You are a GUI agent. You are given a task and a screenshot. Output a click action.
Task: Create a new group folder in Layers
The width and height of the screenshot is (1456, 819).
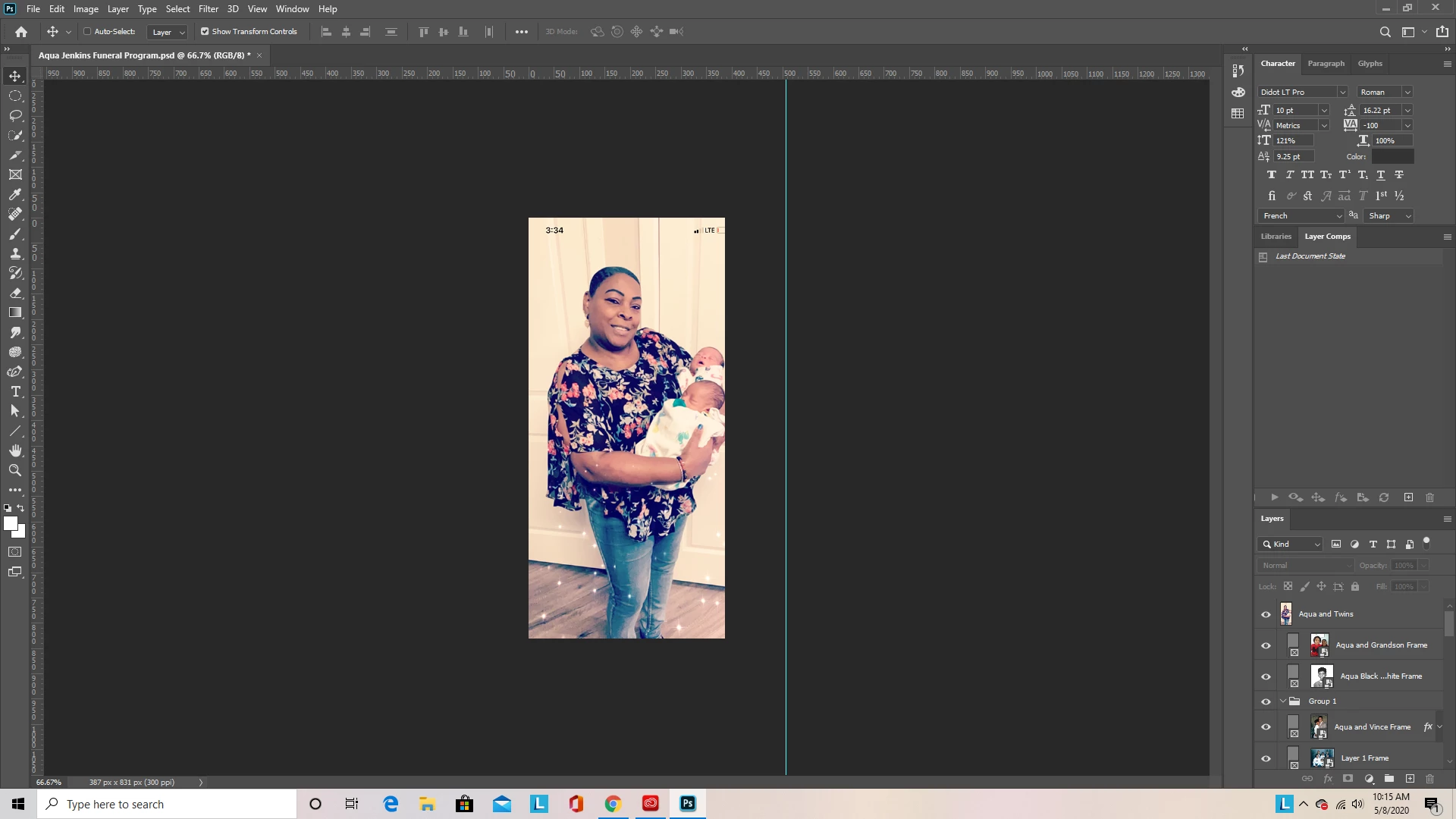[x=1389, y=779]
